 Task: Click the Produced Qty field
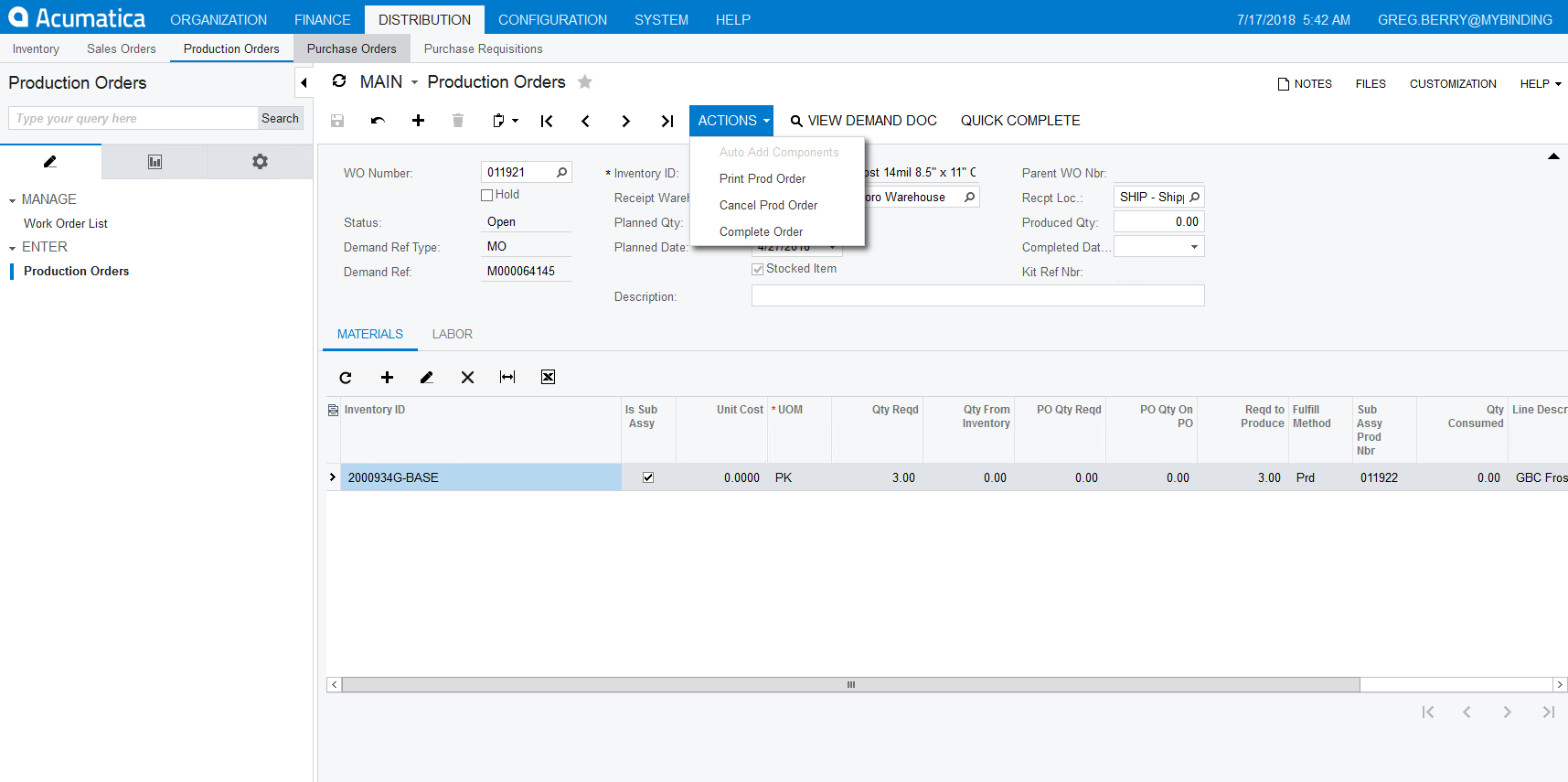click(x=1158, y=221)
